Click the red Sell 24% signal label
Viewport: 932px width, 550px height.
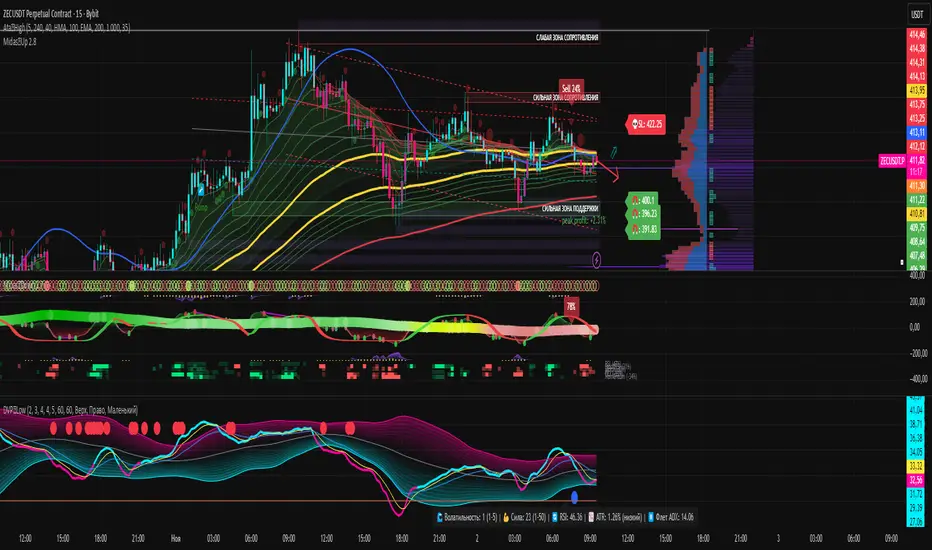(x=571, y=88)
